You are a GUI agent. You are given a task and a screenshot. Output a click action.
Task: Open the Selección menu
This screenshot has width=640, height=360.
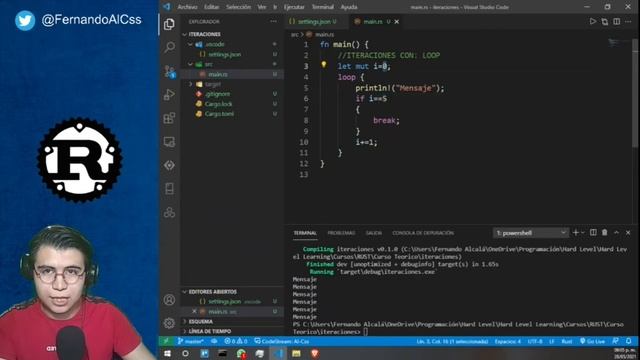tap(238, 7)
